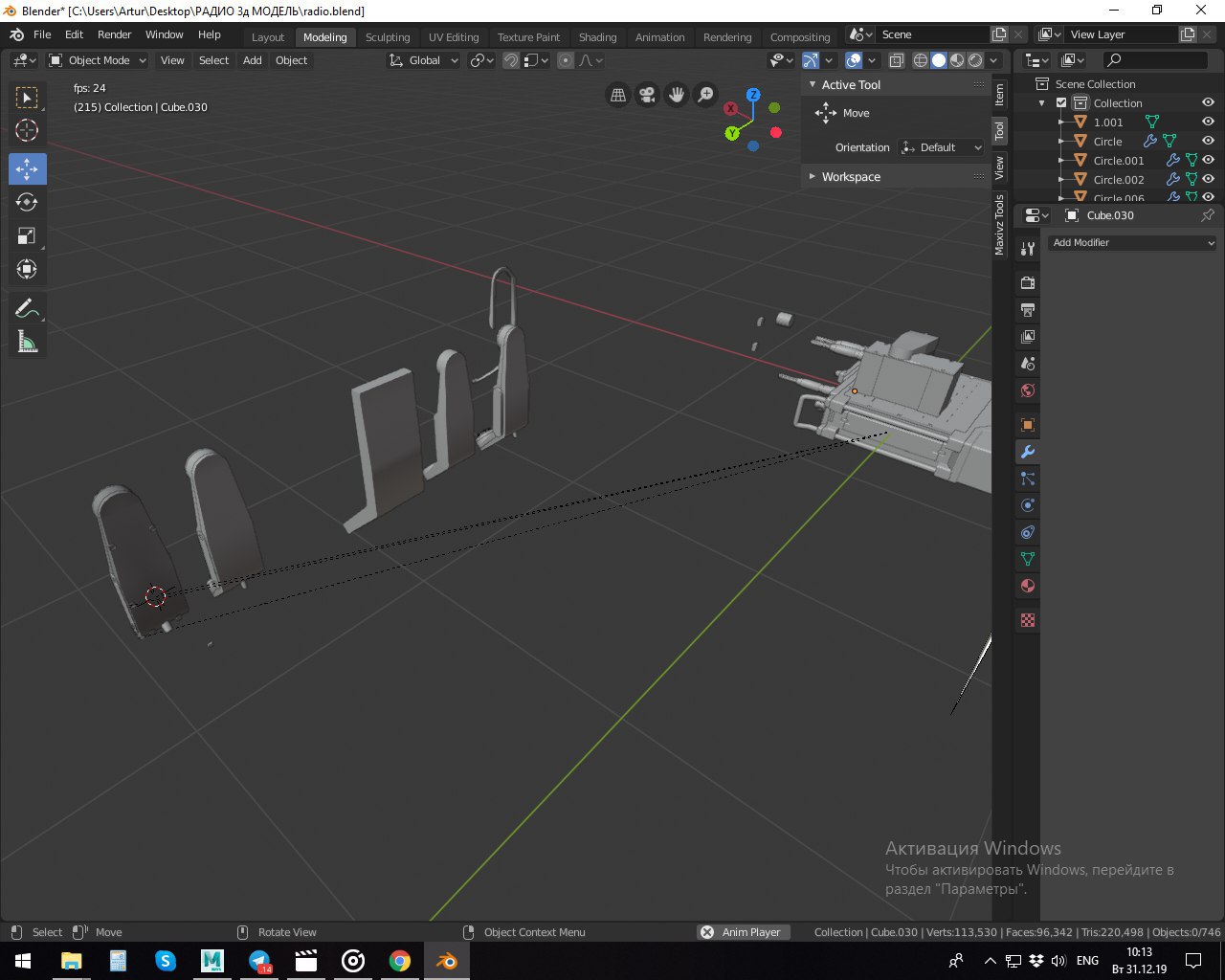This screenshot has width=1225, height=980.
Task: Open Scene properties tab
Action: (x=1028, y=364)
